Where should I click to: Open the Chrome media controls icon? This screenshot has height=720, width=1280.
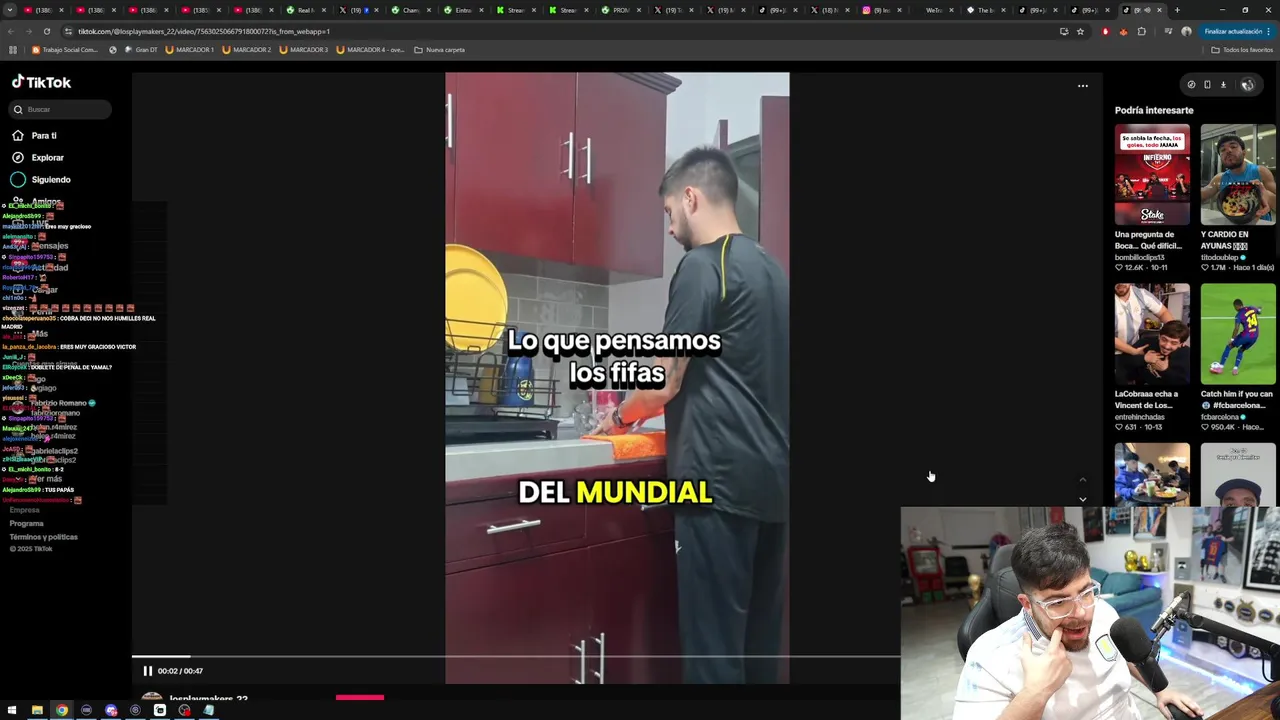coord(1167,31)
